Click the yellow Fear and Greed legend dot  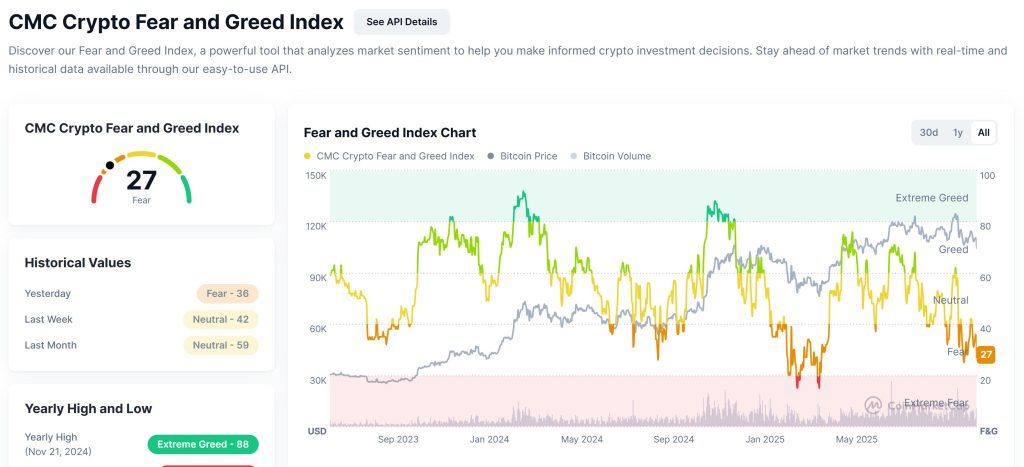[307, 156]
